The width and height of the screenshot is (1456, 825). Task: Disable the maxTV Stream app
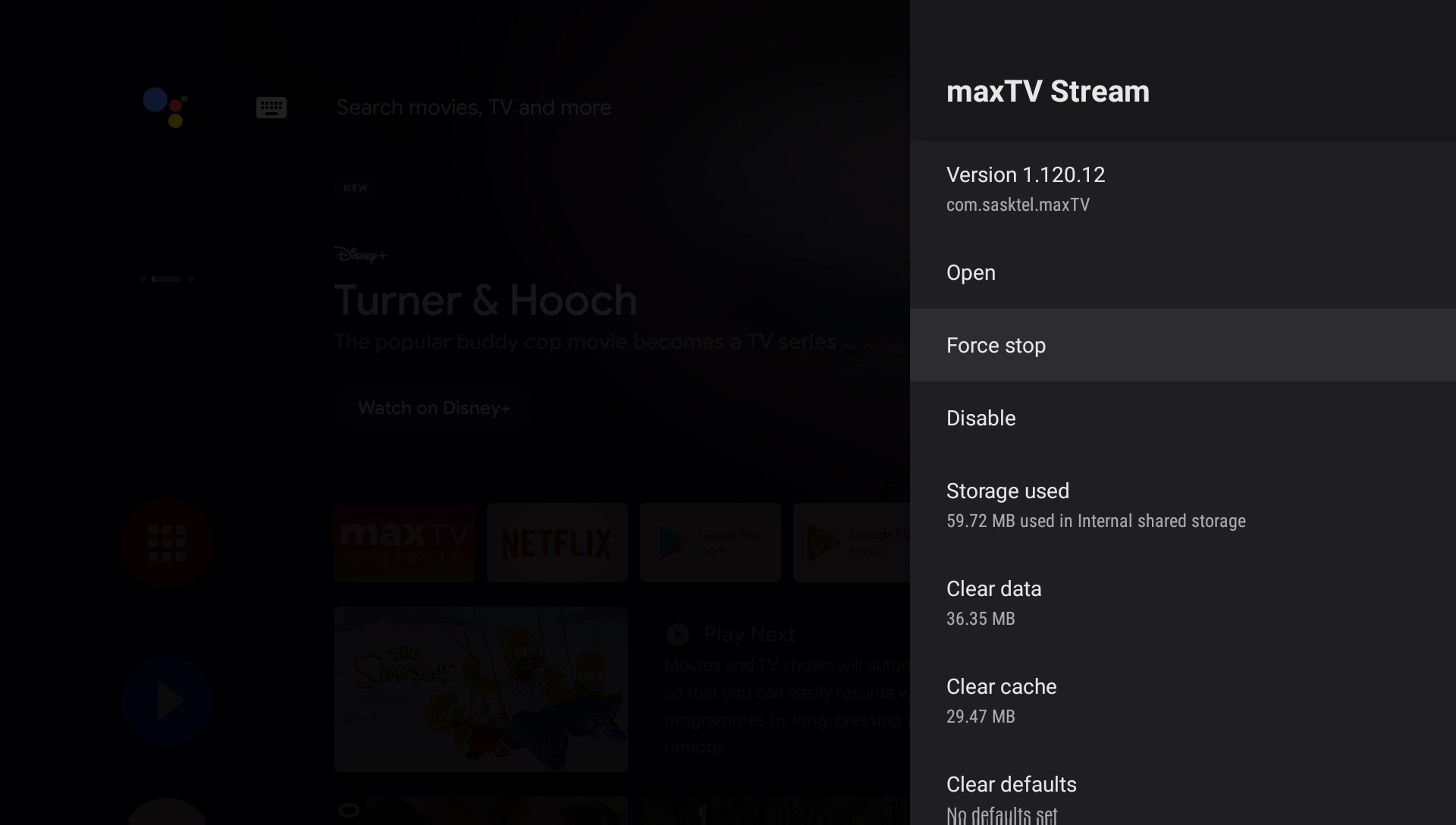[x=981, y=418]
